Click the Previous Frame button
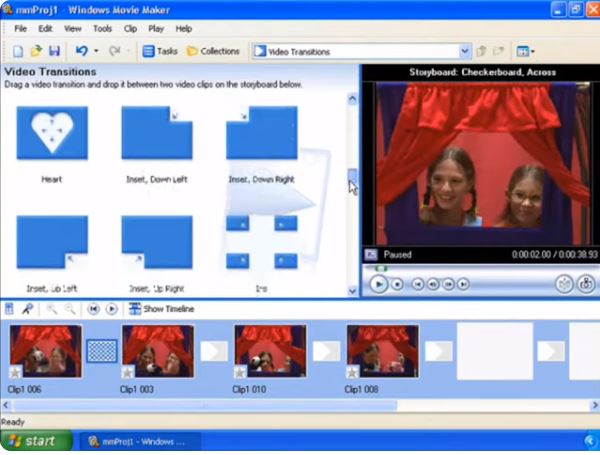 pyautogui.click(x=433, y=284)
